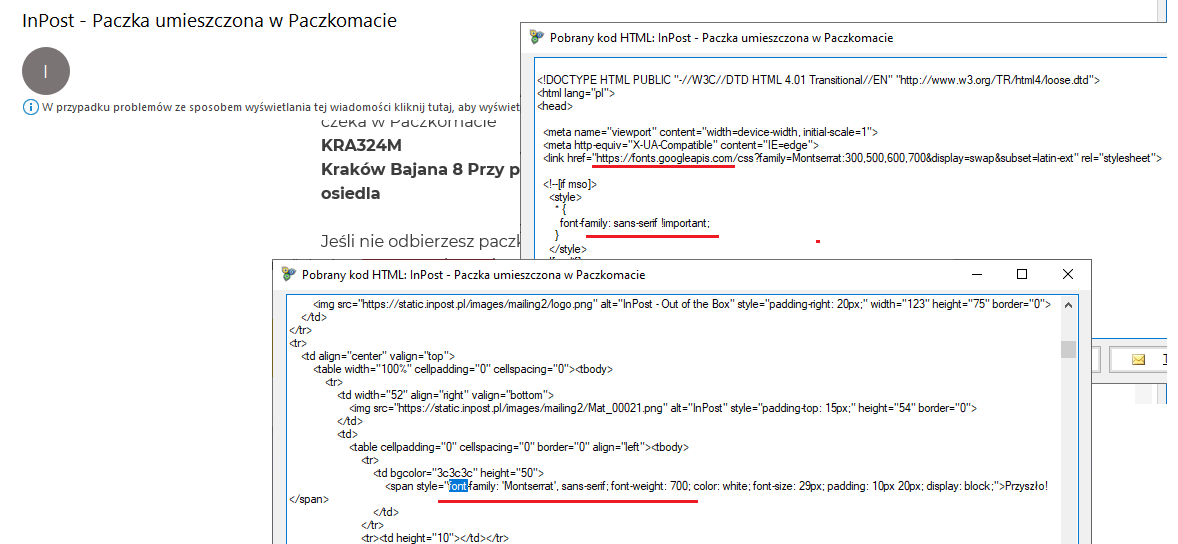
Task: Minimize the front HTML code window
Action: 977,275
